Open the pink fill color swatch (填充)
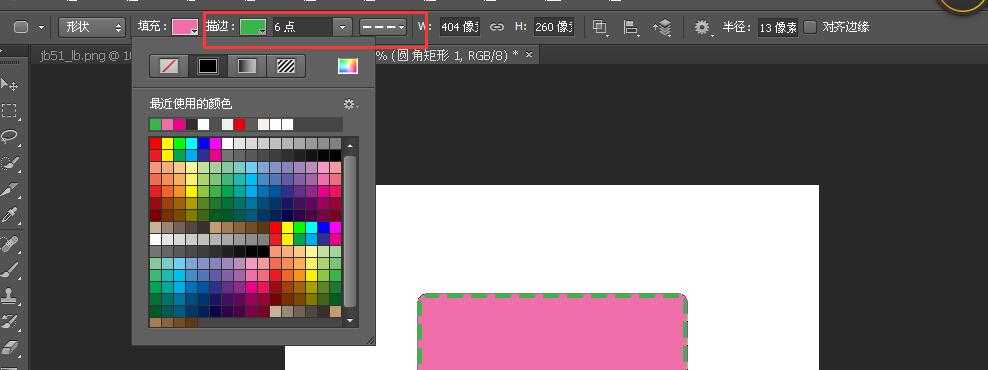This screenshot has width=988, height=370. 185,27
